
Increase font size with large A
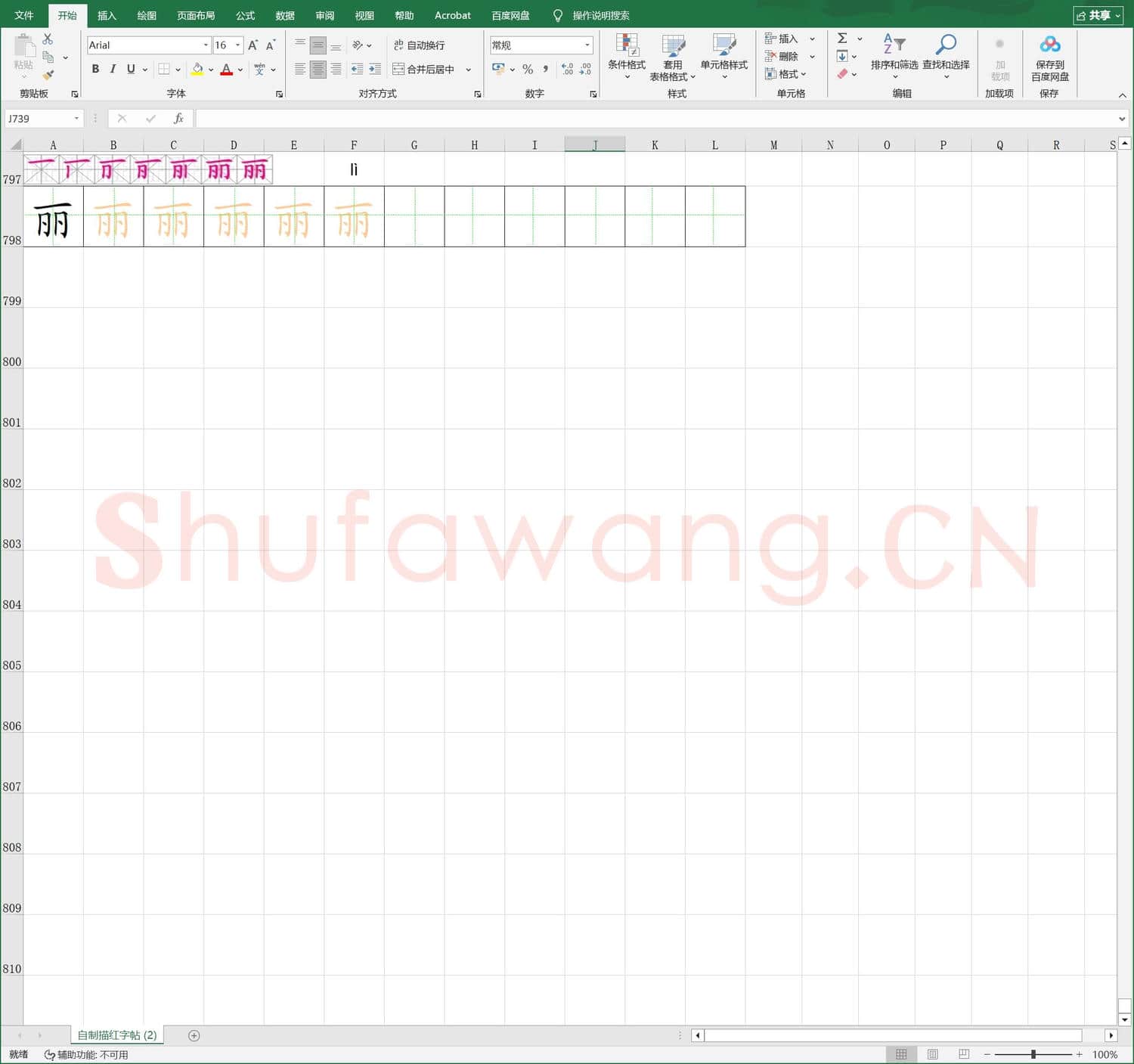(x=253, y=45)
